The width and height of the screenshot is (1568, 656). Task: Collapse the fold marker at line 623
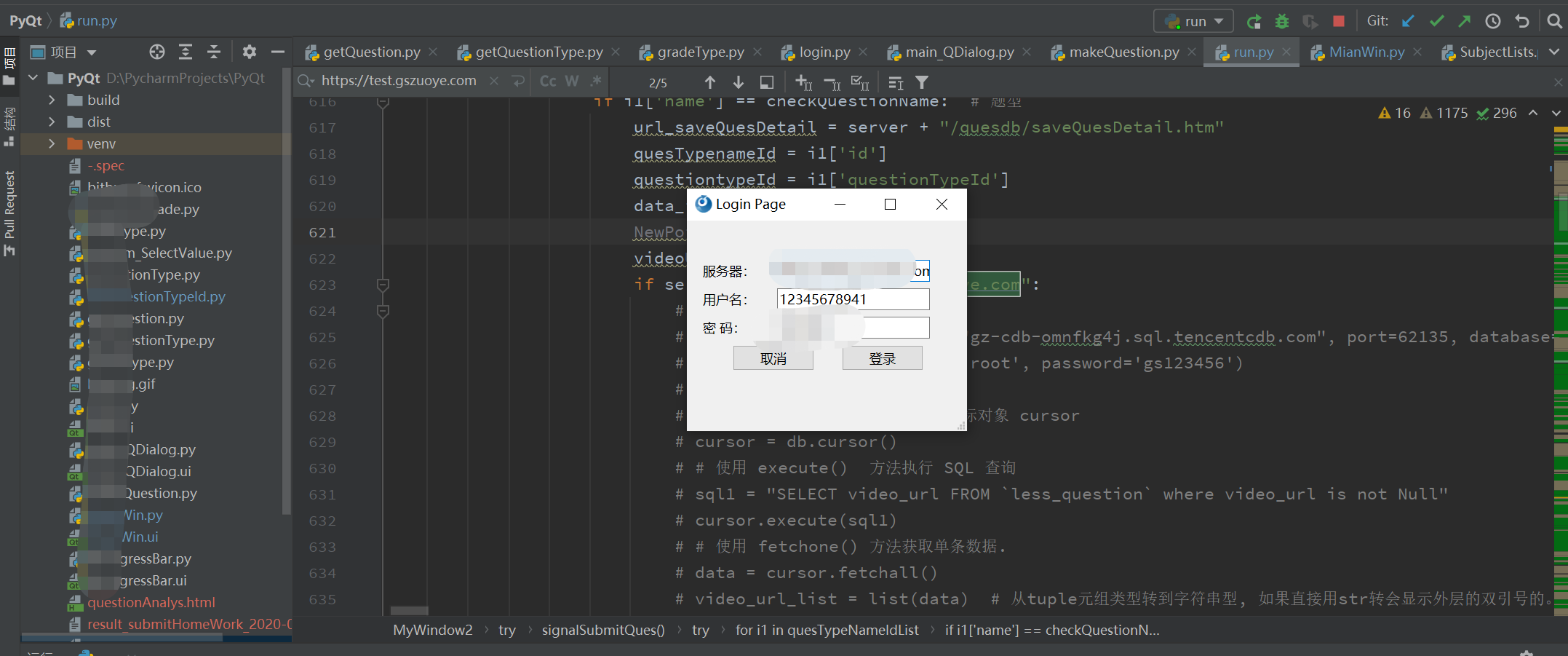(383, 285)
